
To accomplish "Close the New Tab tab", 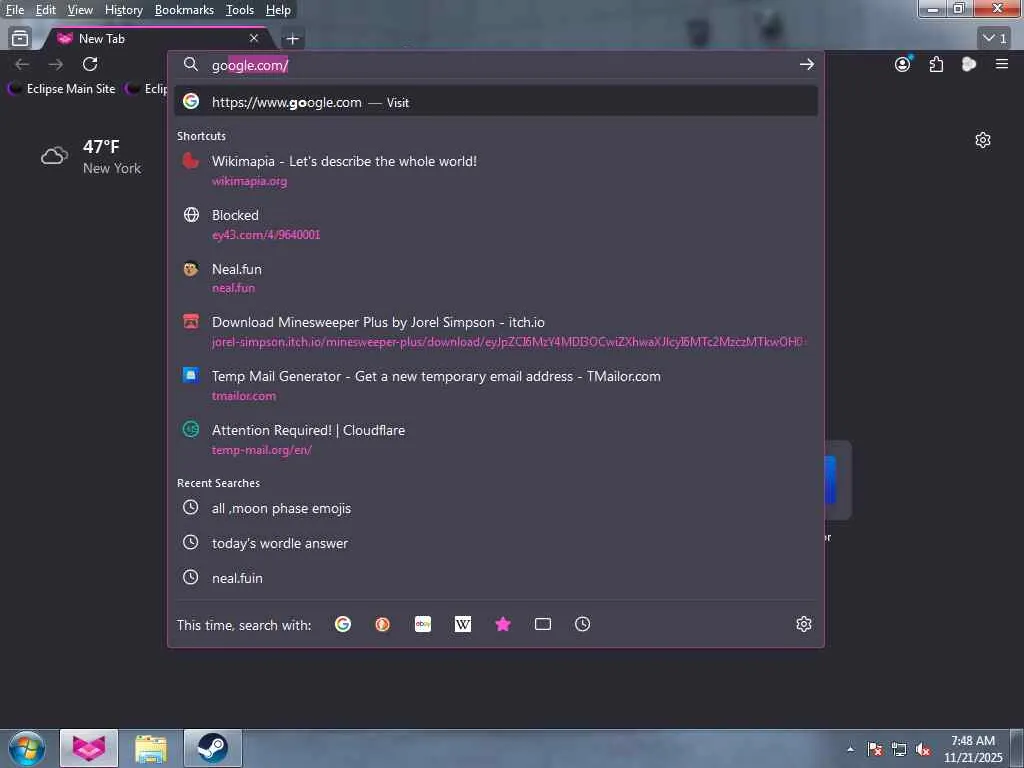I will tap(254, 39).
